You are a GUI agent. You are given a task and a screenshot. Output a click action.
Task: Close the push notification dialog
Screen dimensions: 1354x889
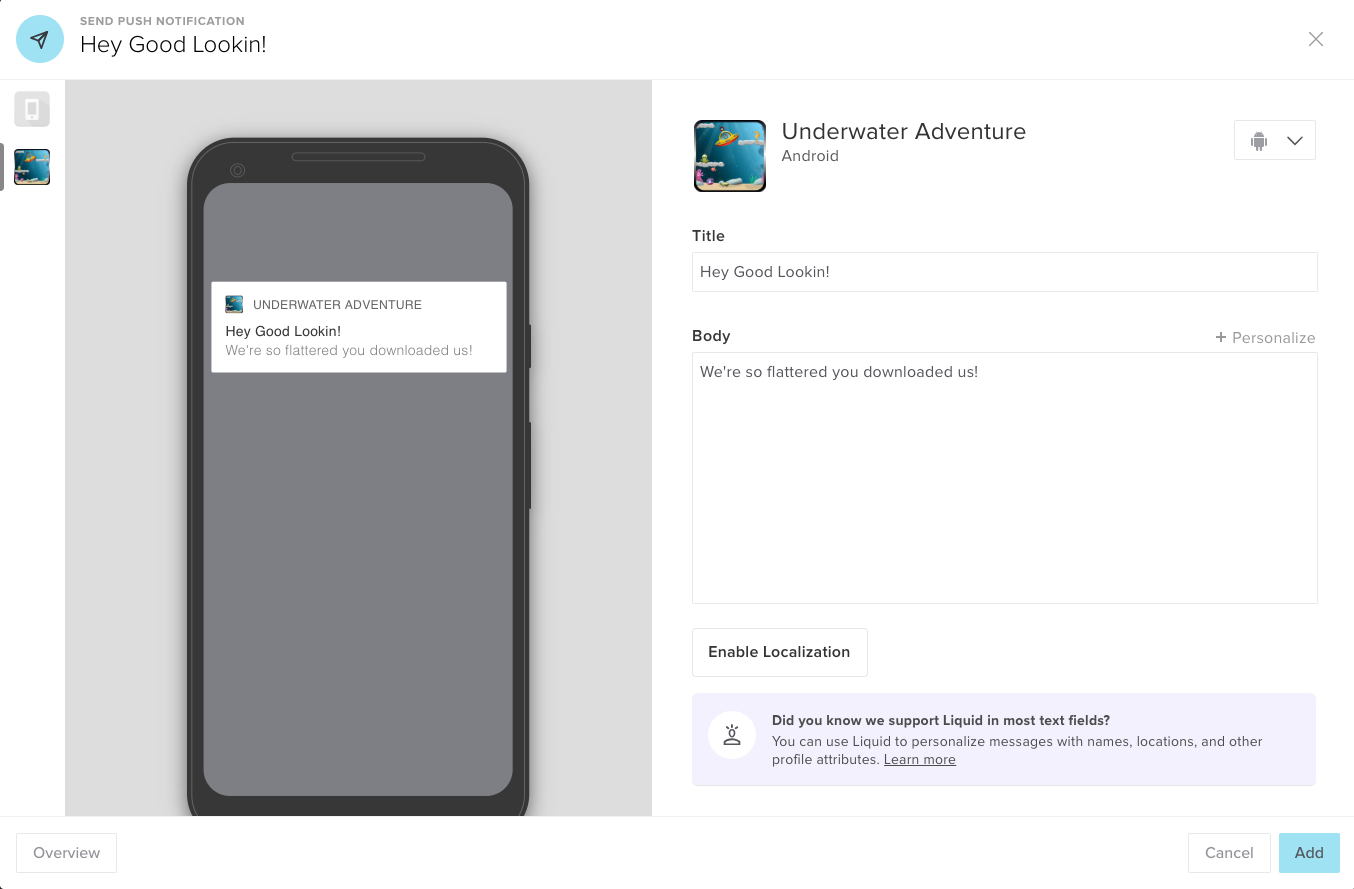(1316, 39)
